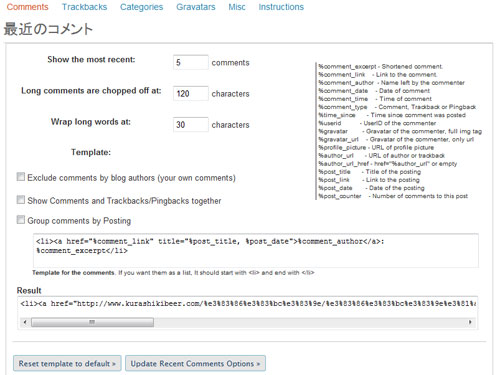This screenshot has width=500, height=375.
Task: Select the %post_link placeholder text
Action: pyautogui.click(x=334, y=180)
